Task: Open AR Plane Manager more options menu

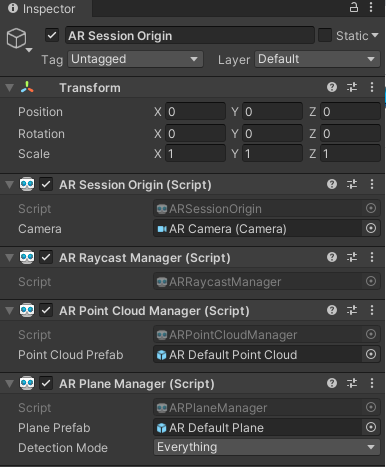Action: (x=372, y=383)
